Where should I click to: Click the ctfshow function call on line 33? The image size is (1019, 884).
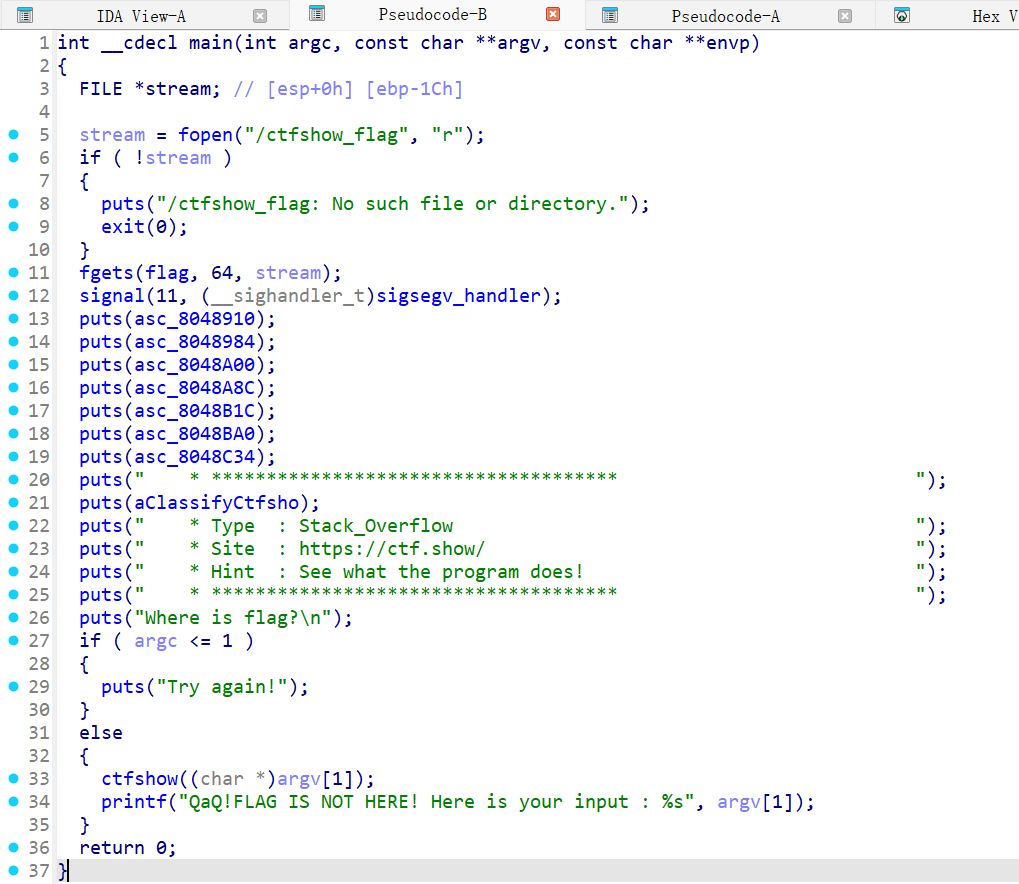point(139,779)
